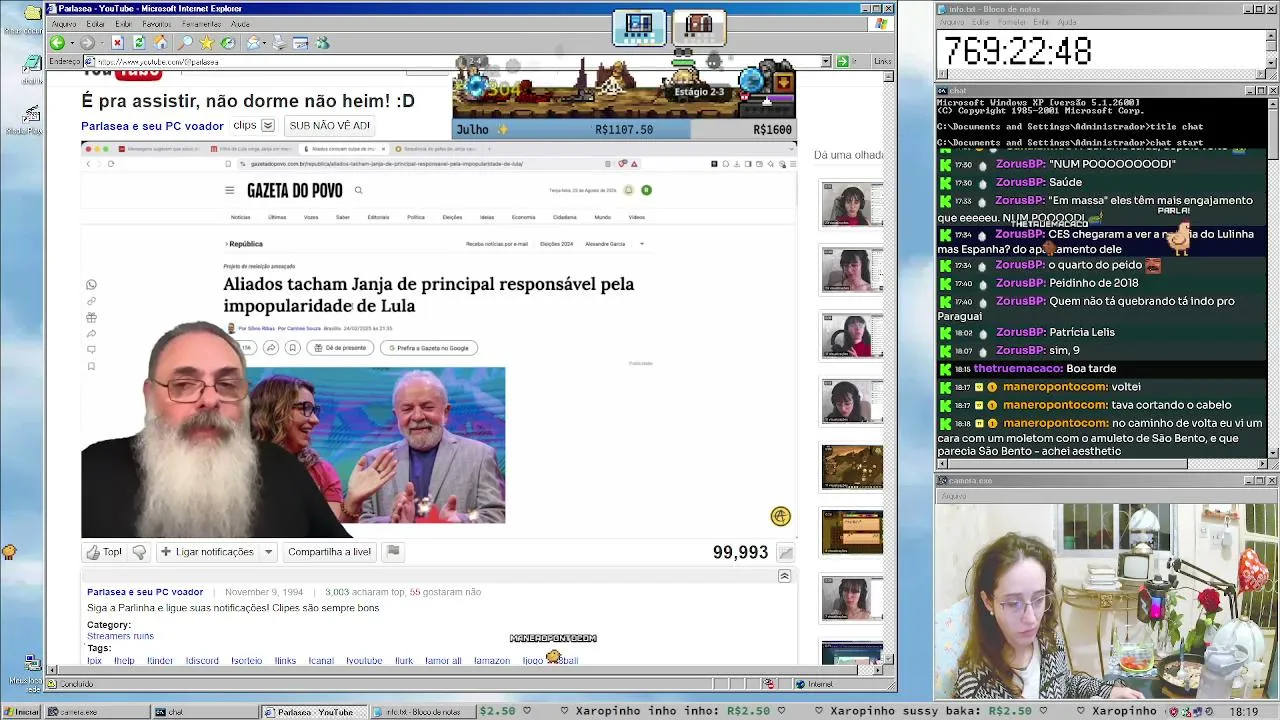Click the !discord tag link
1280x720 pixels.
202,661
